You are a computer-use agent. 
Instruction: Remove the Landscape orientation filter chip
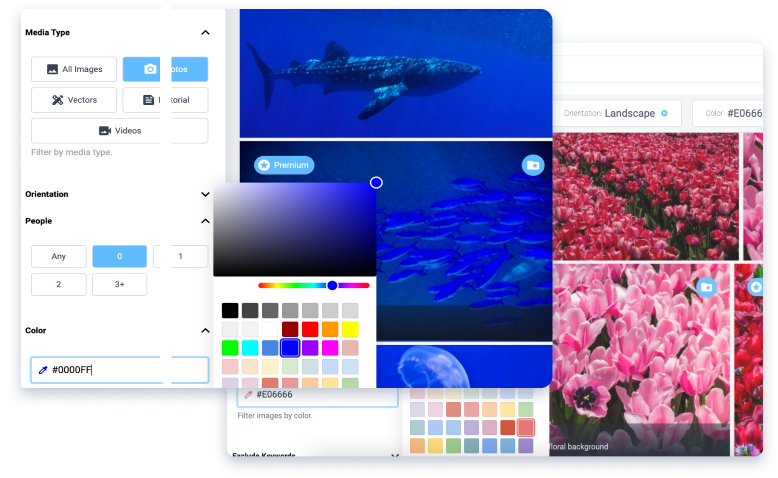tap(664, 113)
